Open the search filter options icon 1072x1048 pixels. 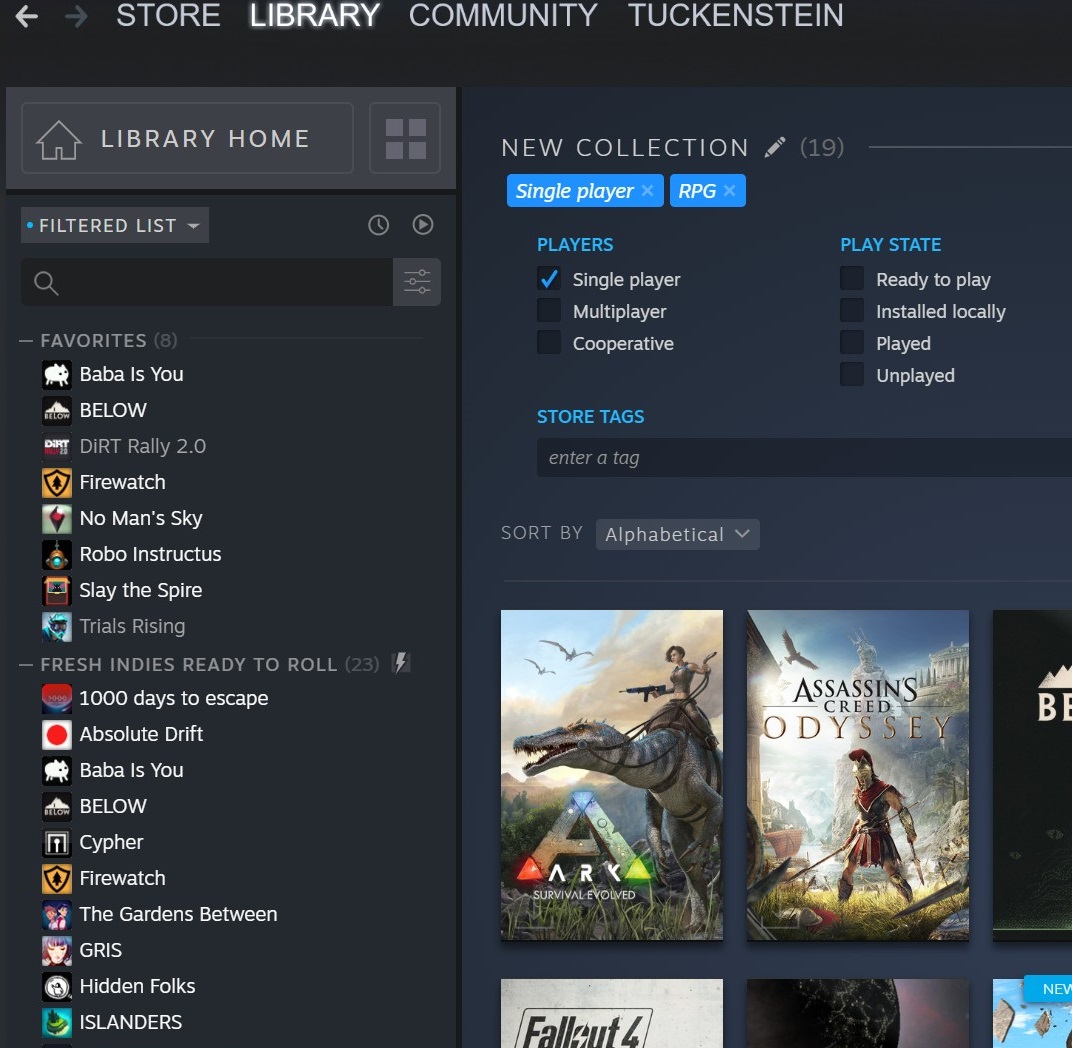417,281
